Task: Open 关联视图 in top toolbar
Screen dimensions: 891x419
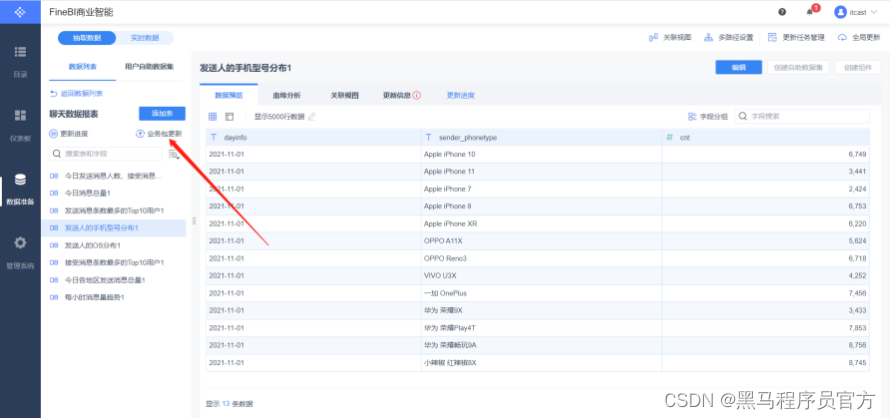Action: 670,38
